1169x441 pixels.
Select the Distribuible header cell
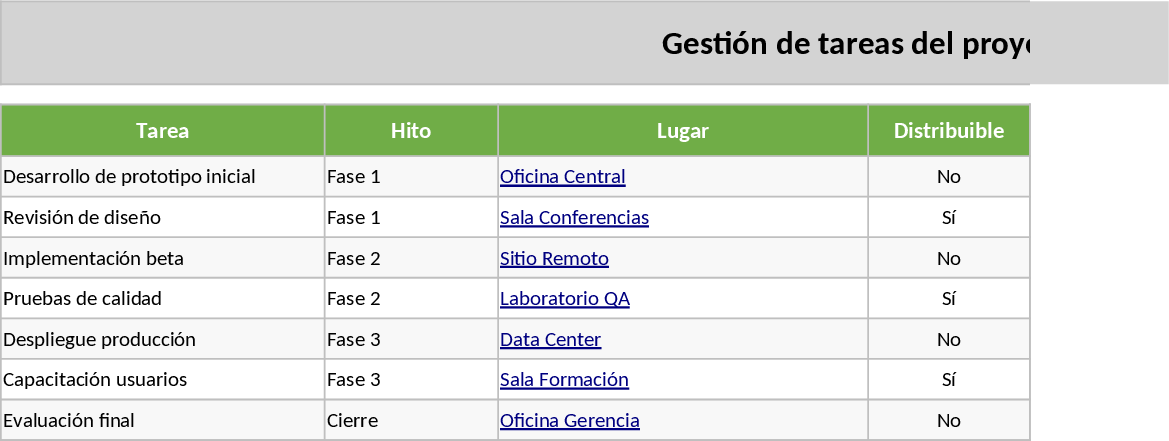pos(948,131)
